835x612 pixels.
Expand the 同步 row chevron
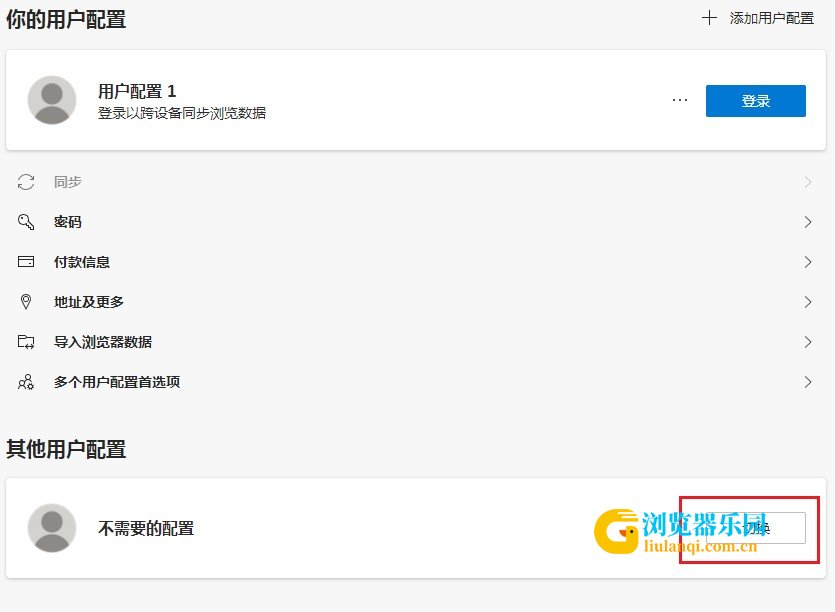coord(808,182)
